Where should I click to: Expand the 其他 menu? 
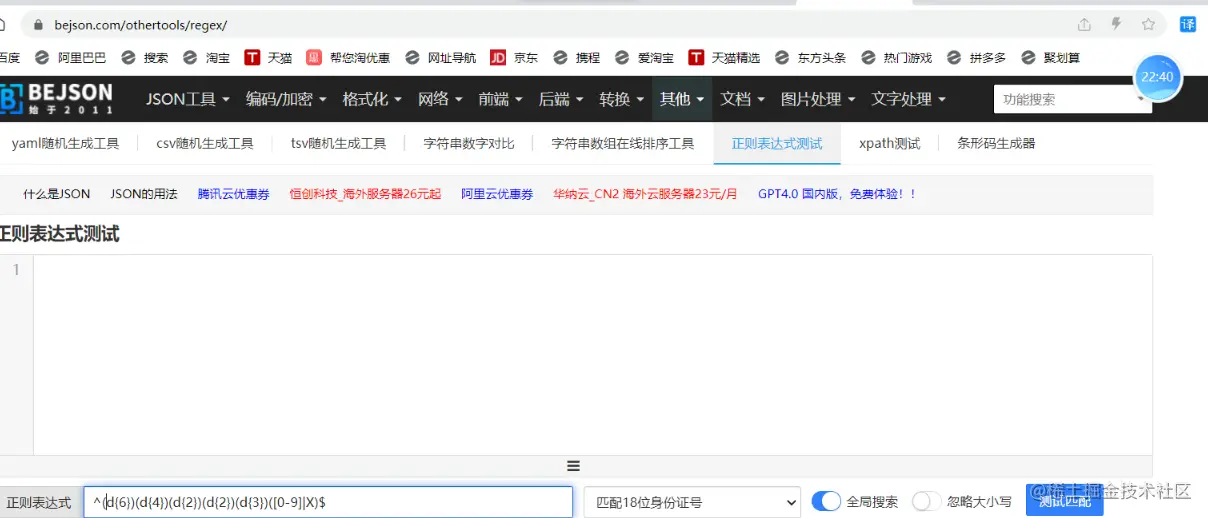click(682, 99)
